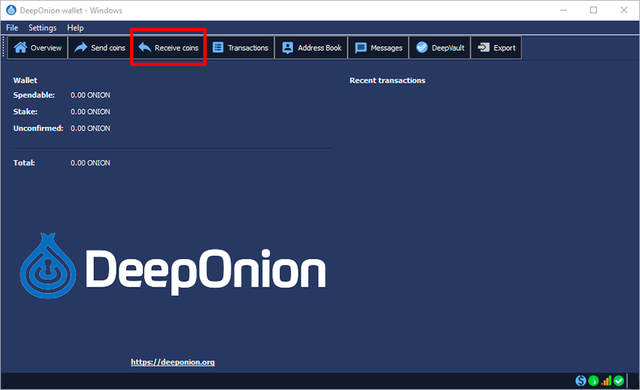The image size is (640, 390).
Task: Click the green staking status icon
Action: (x=593, y=381)
